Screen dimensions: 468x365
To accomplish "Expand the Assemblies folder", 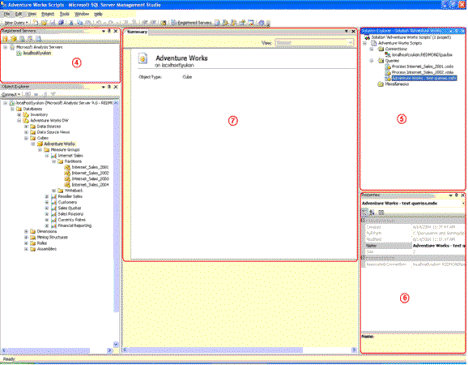I will (26, 249).
